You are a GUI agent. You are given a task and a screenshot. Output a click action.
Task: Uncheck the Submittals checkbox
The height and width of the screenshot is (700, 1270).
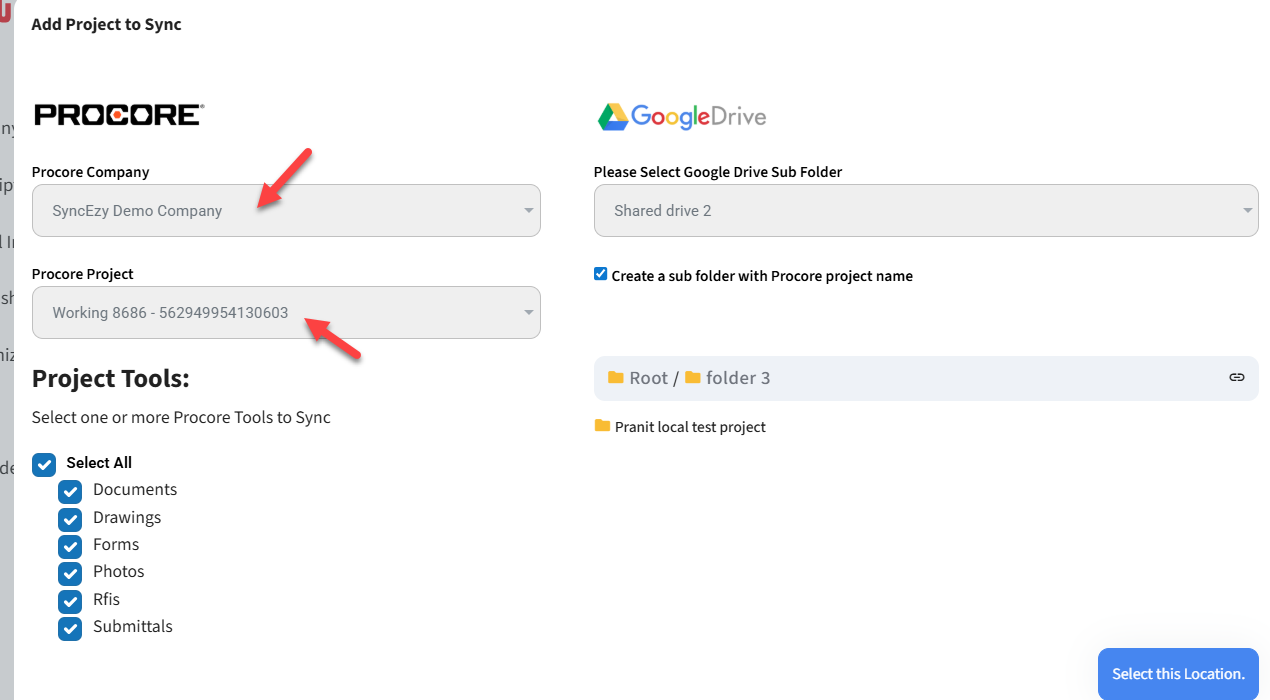pyautogui.click(x=70, y=628)
